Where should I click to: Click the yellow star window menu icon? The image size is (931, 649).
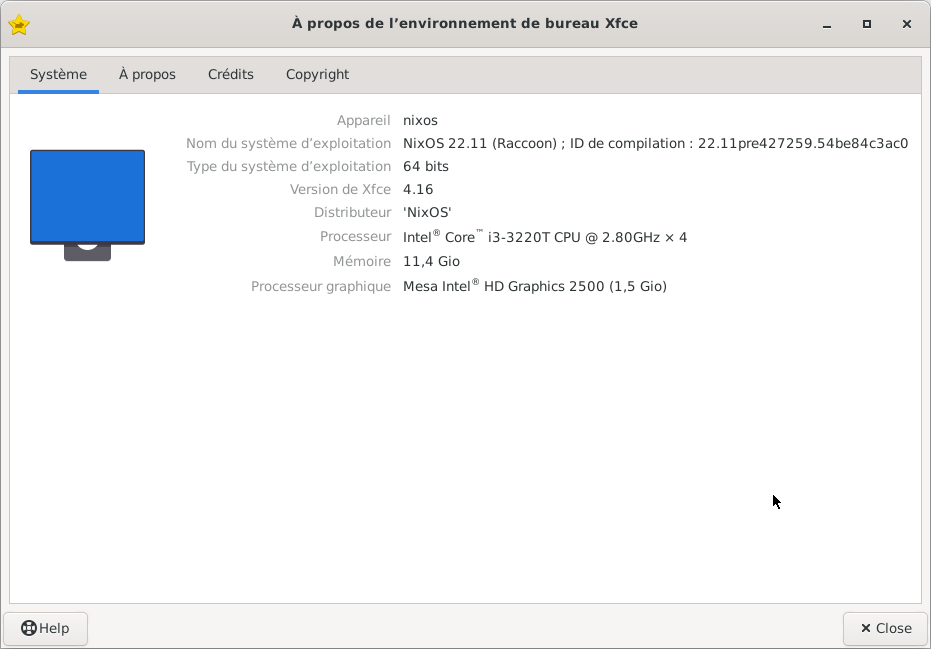[x=18, y=24]
